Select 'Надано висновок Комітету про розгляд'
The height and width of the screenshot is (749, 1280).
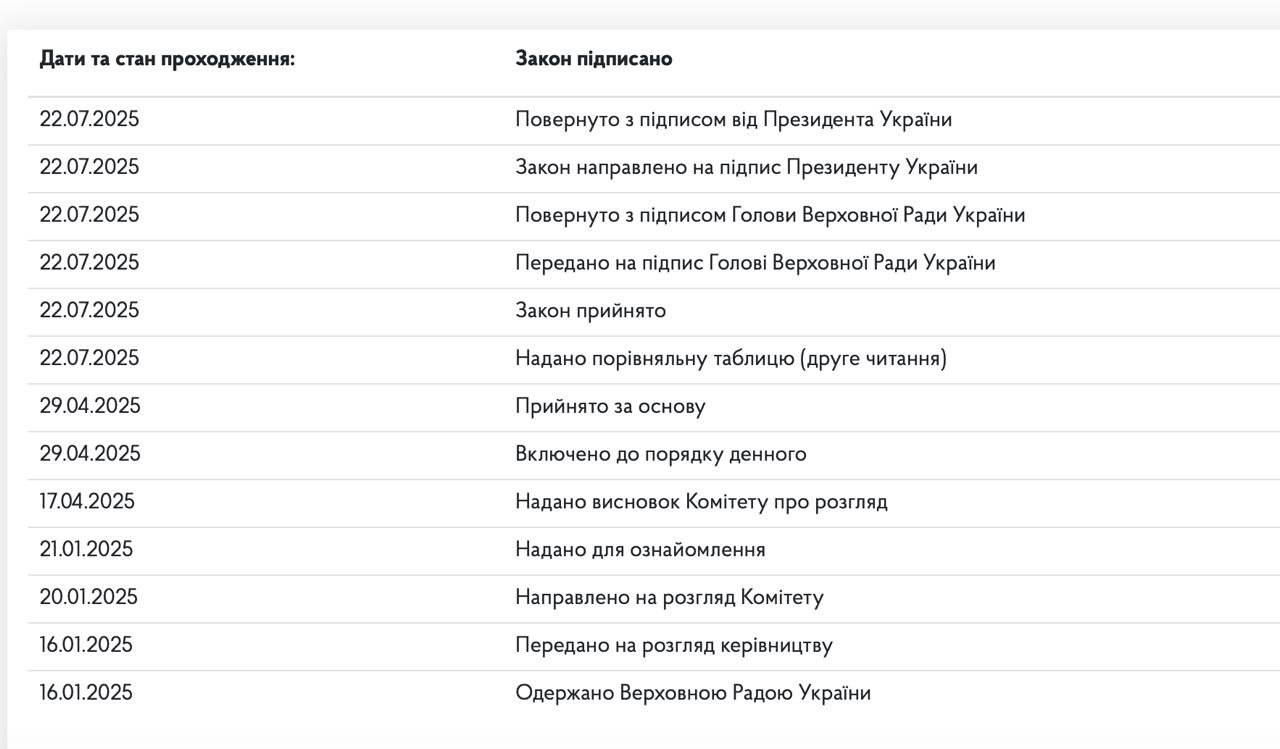coord(701,502)
